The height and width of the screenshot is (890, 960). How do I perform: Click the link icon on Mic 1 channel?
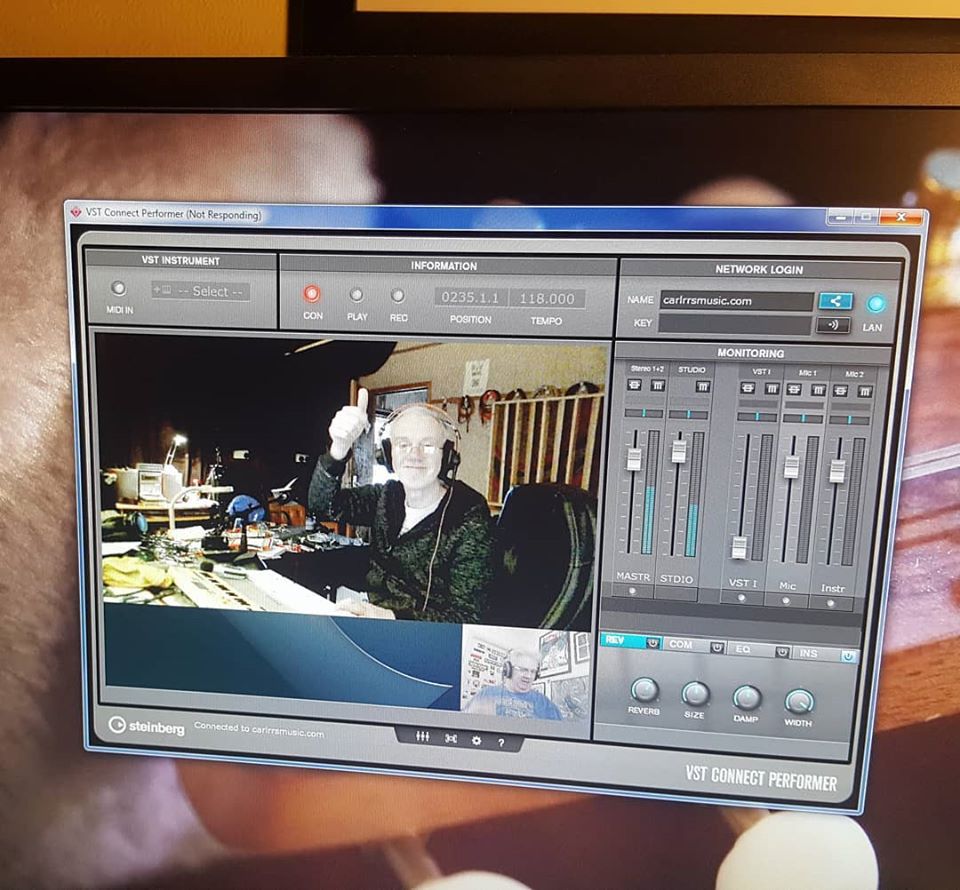point(794,389)
